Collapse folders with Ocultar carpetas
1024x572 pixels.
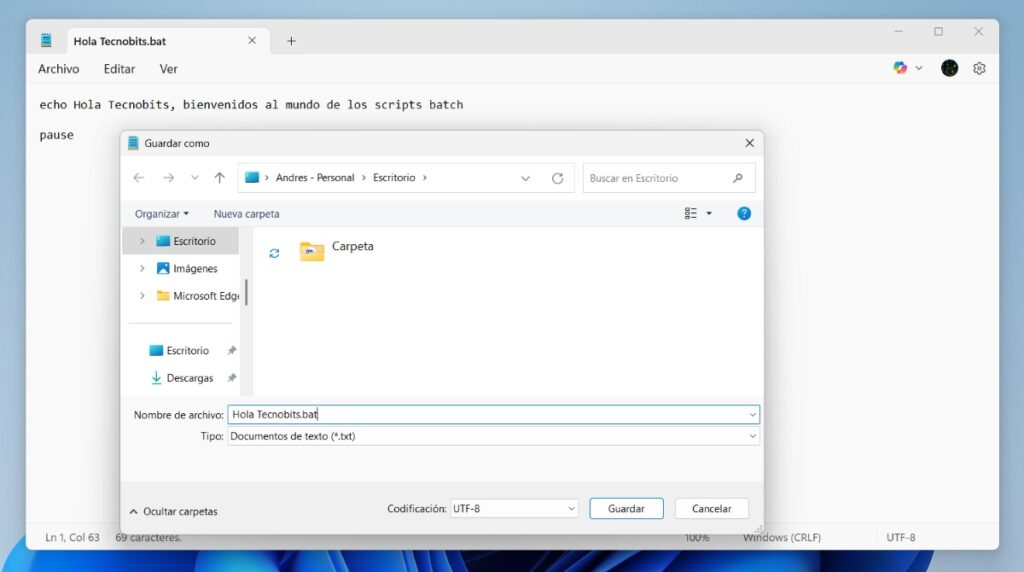[173, 511]
